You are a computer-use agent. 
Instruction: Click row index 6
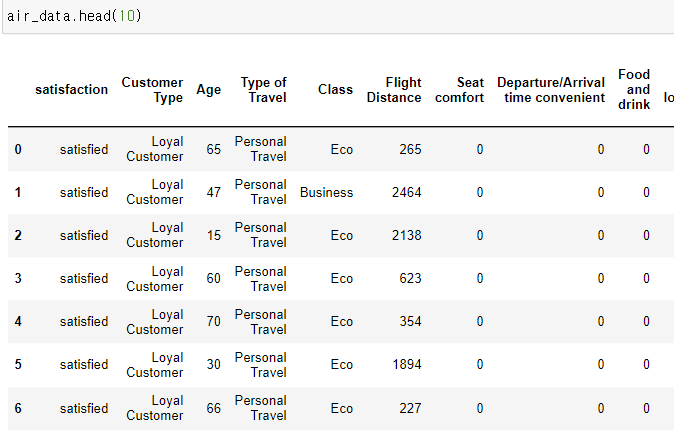click(18, 408)
